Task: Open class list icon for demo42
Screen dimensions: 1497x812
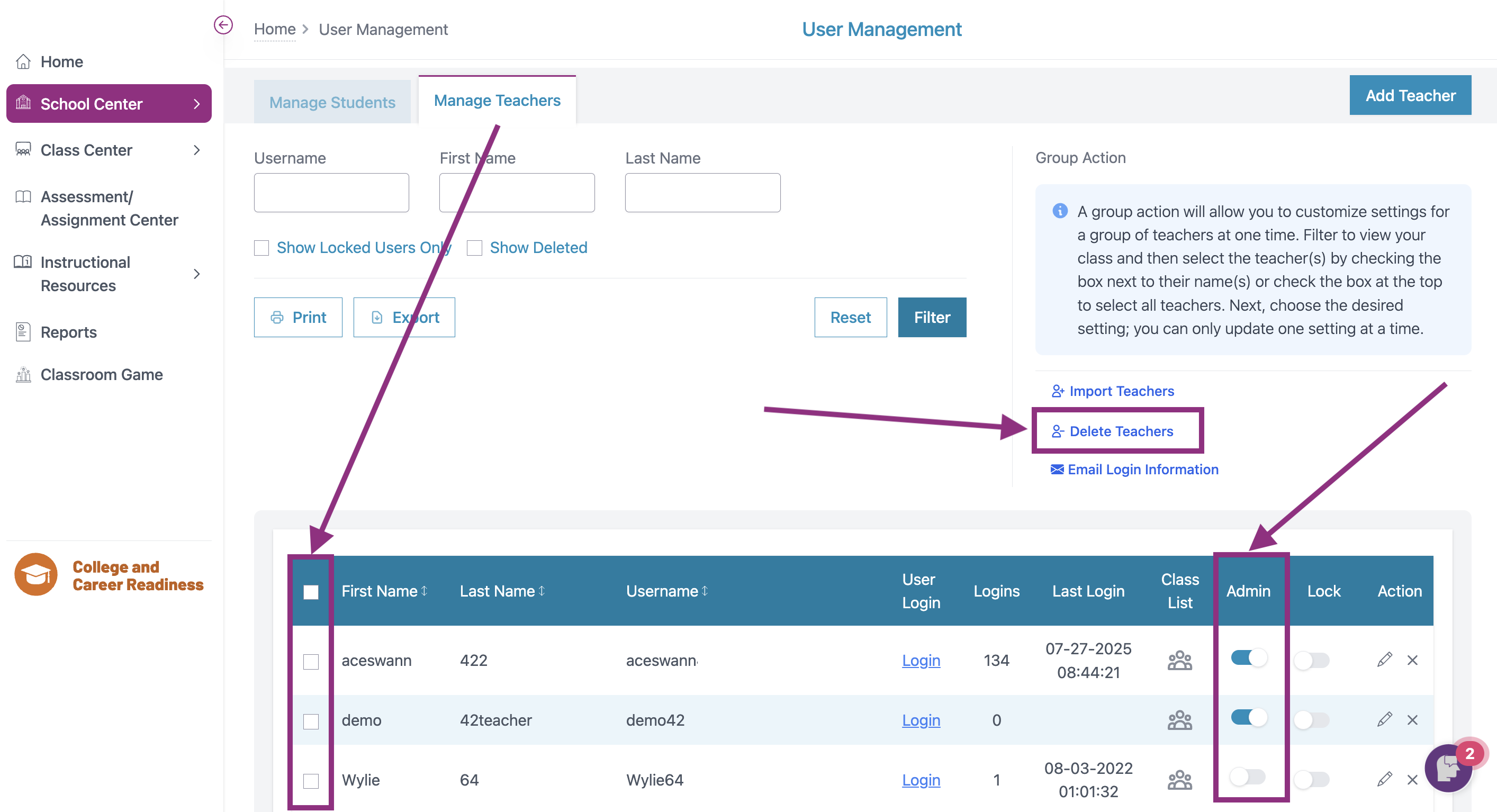Action: tap(1179, 720)
